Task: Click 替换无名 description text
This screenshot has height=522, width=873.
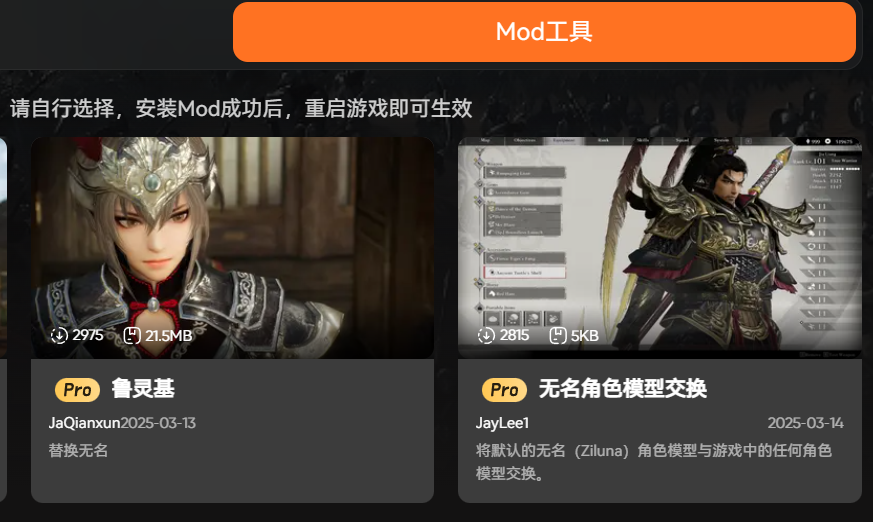Action: (x=78, y=450)
